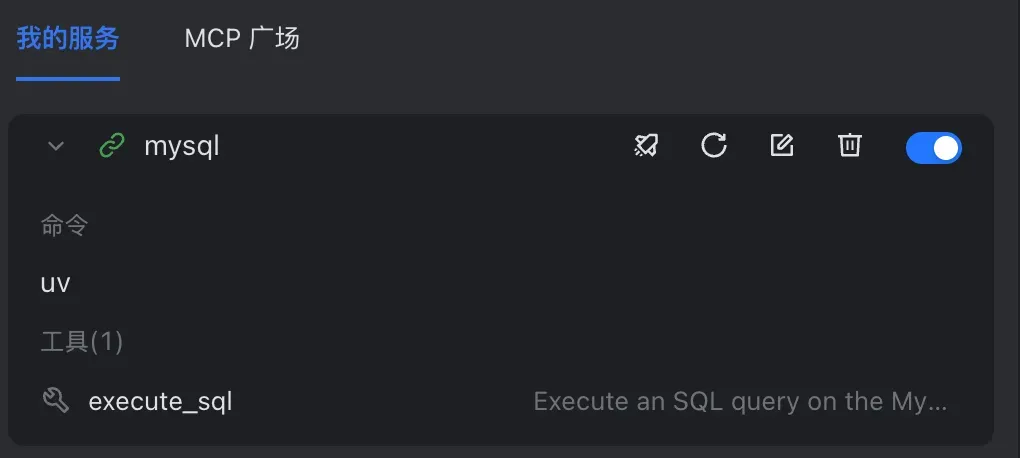Click the truncated Execute an SQL query description
Image resolution: width=1020 pixels, height=458 pixels.
click(740, 401)
